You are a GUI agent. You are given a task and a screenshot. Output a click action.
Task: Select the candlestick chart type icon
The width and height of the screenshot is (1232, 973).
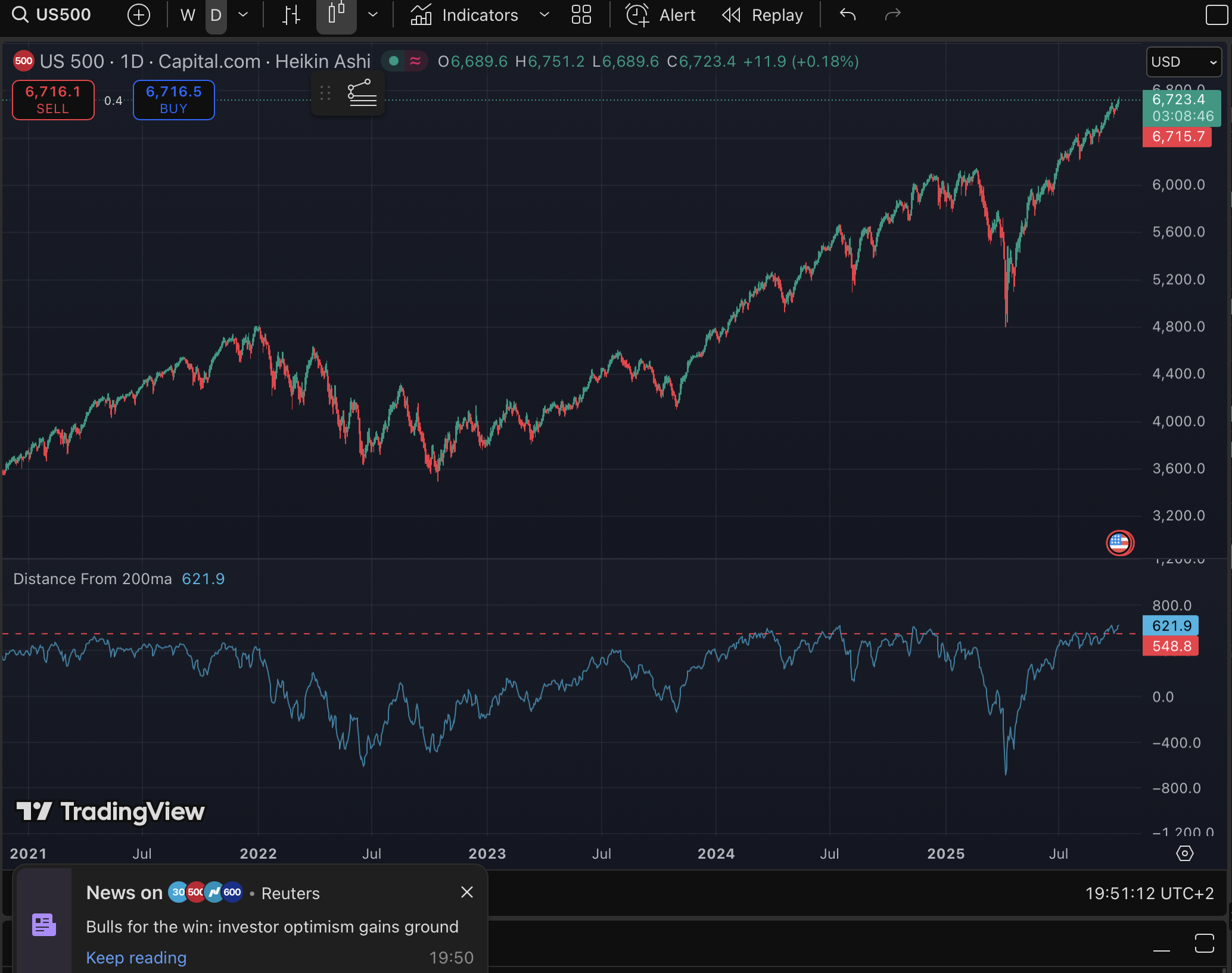click(x=336, y=15)
